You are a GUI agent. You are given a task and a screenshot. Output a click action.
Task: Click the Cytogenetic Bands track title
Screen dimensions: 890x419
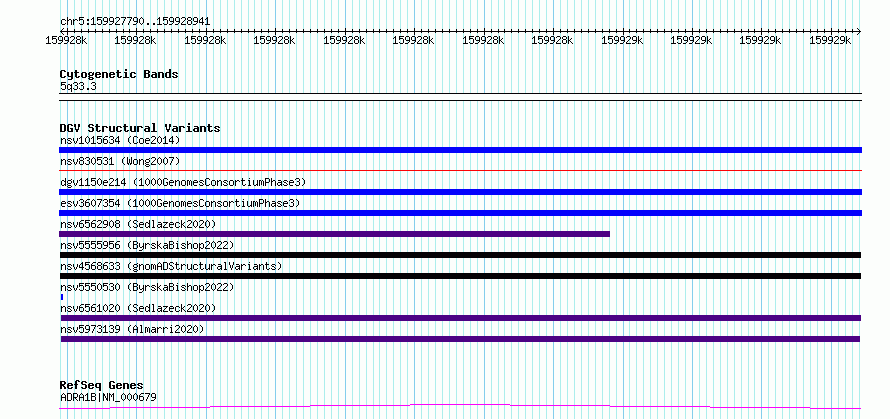[x=119, y=74]
